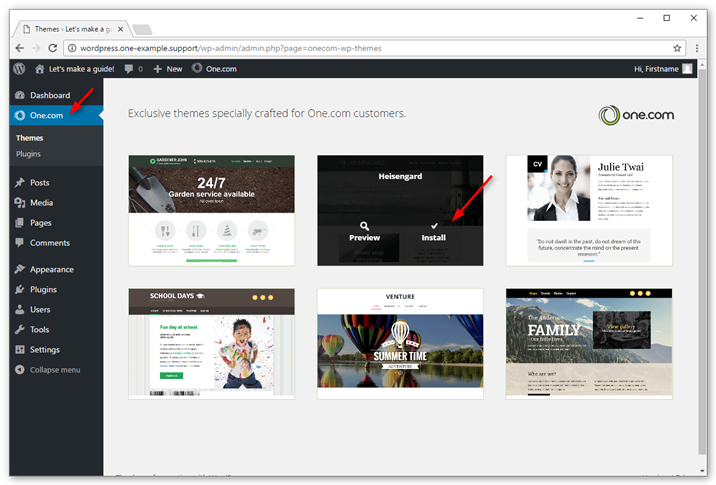Click the Pages icon in sidebar
The width and height of the screenshot is (716, 485).
pyautogui.click(x=20, y=222)
